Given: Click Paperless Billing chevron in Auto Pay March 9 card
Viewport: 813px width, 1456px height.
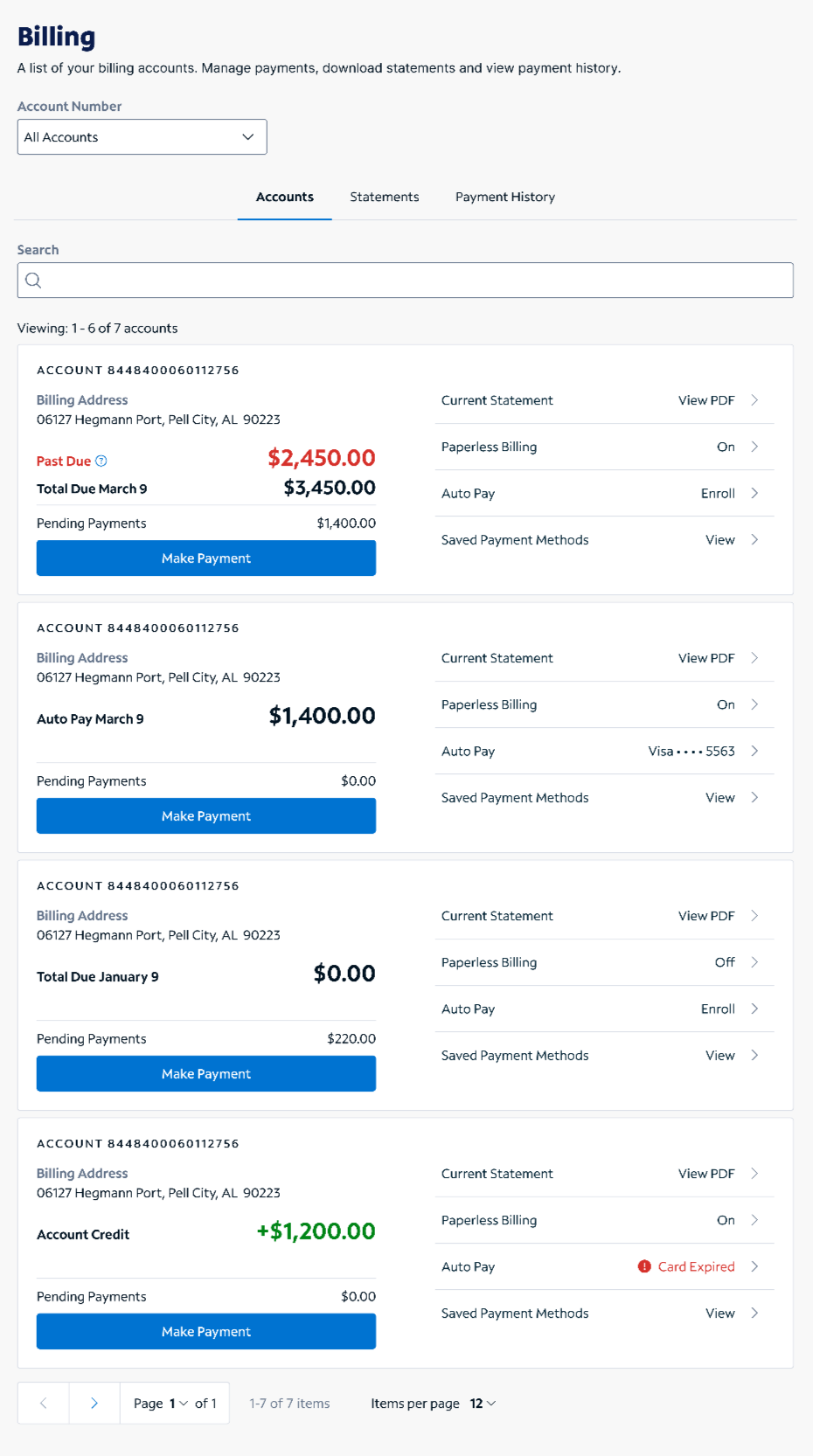Looking at the screenshot, I should pos(754,704).
